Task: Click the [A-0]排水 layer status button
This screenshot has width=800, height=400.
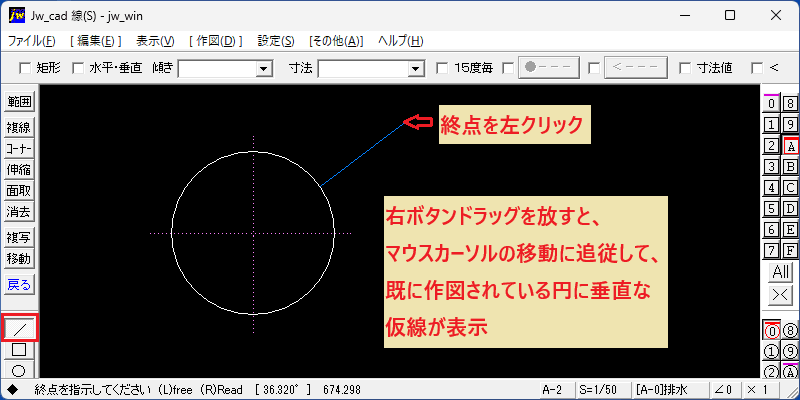Action: pyautogui.click(x=670, y=390)
